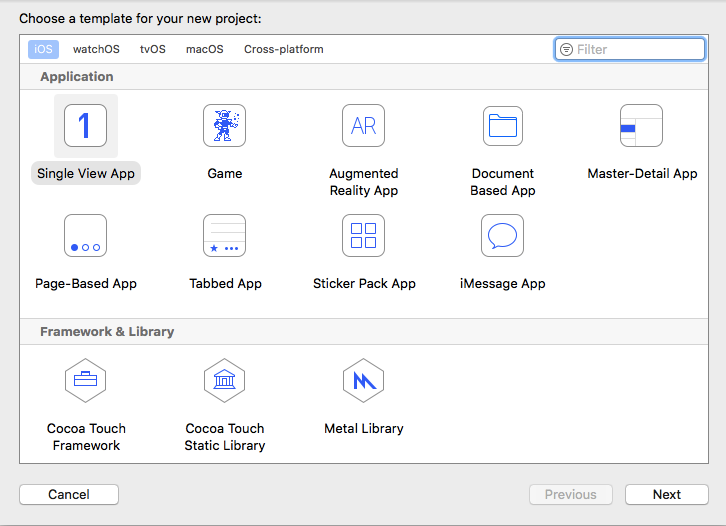Switch to the tvOS tab
Viewport: 726px width, 526px height.
tap(153, 49)
